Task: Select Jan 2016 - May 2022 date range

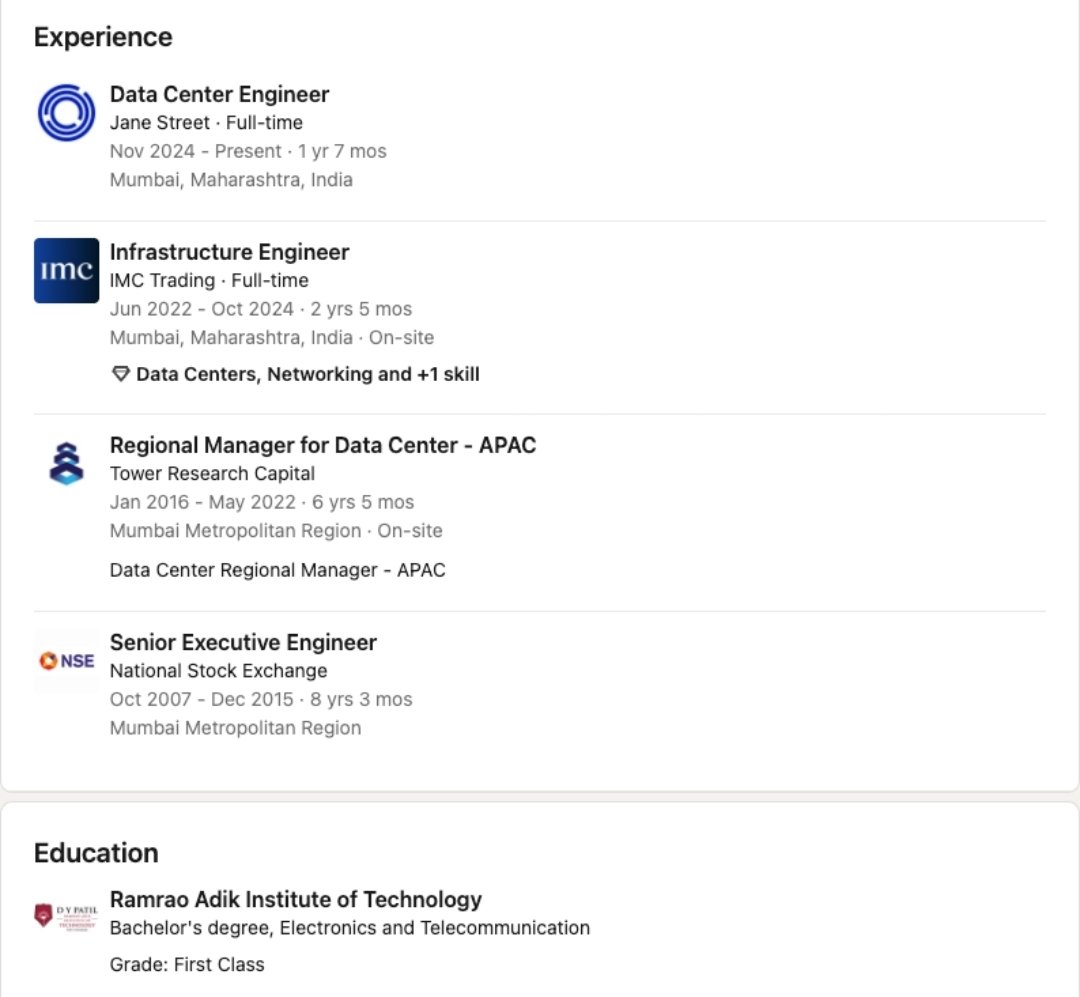Action: [x=202, y=502]
